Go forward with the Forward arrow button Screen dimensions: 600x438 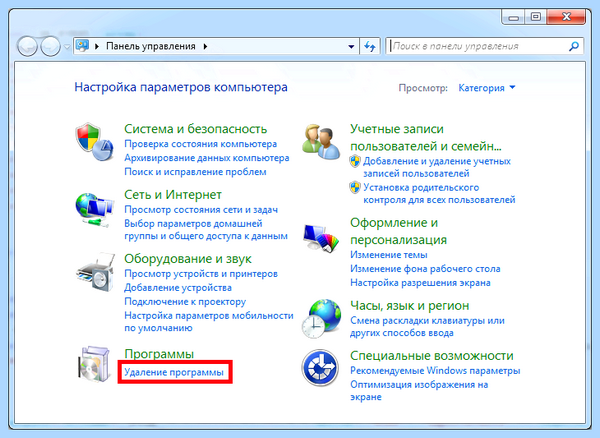pyautogui.click(x=51, y=46)
